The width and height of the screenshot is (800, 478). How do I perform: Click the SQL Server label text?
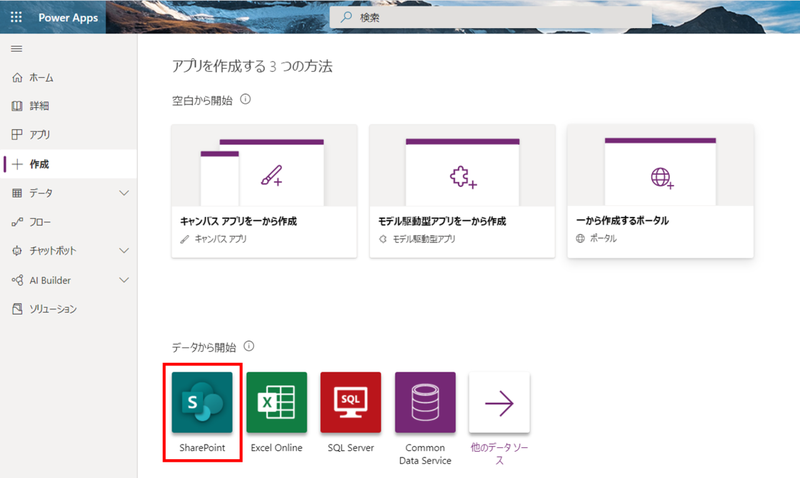pos(351,447)
